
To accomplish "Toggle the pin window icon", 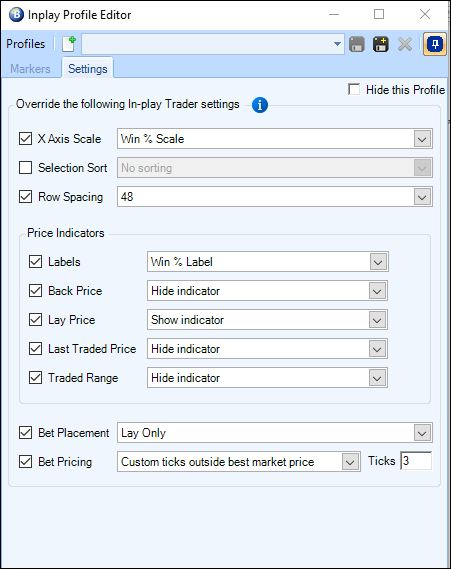I will pyautogui.click(x=435, y=44).
